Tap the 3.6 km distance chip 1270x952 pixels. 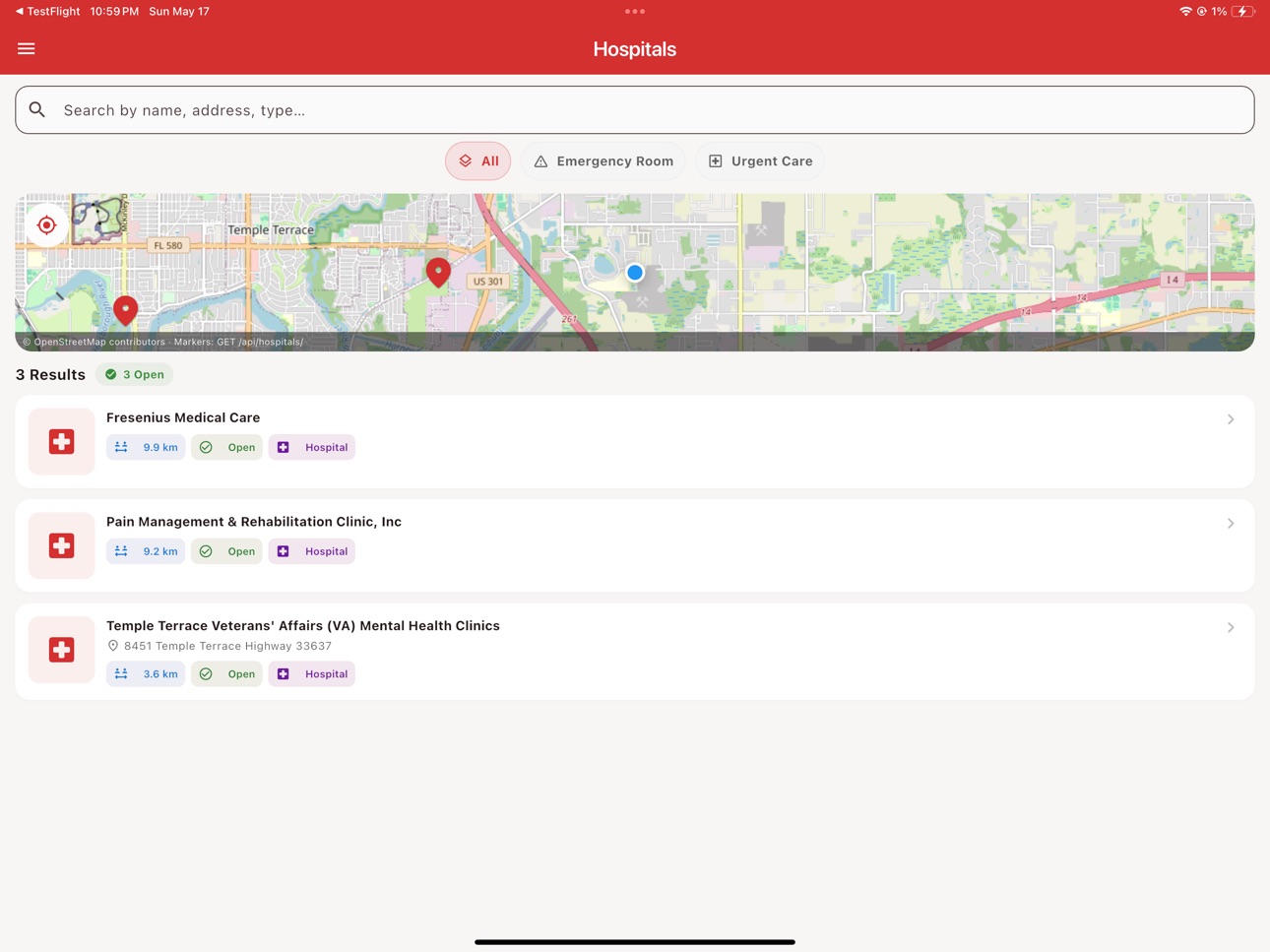point(146,674)
